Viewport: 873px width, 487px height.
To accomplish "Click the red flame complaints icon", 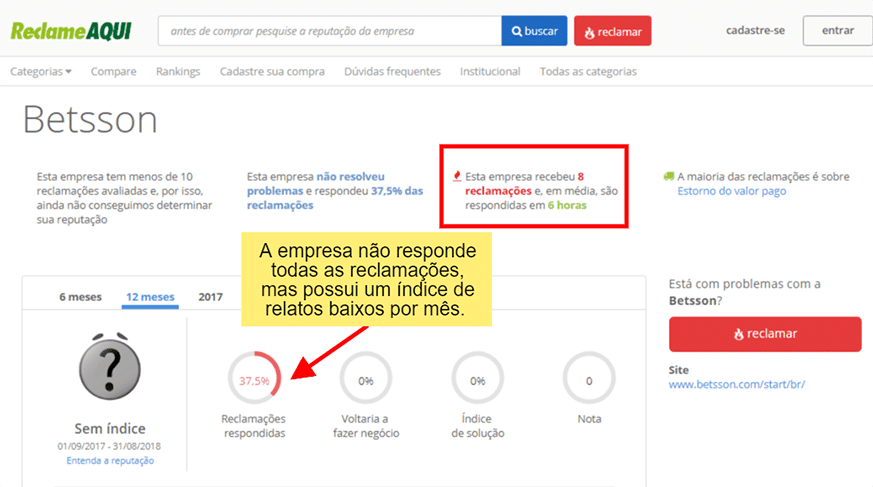I will point(457,176).
